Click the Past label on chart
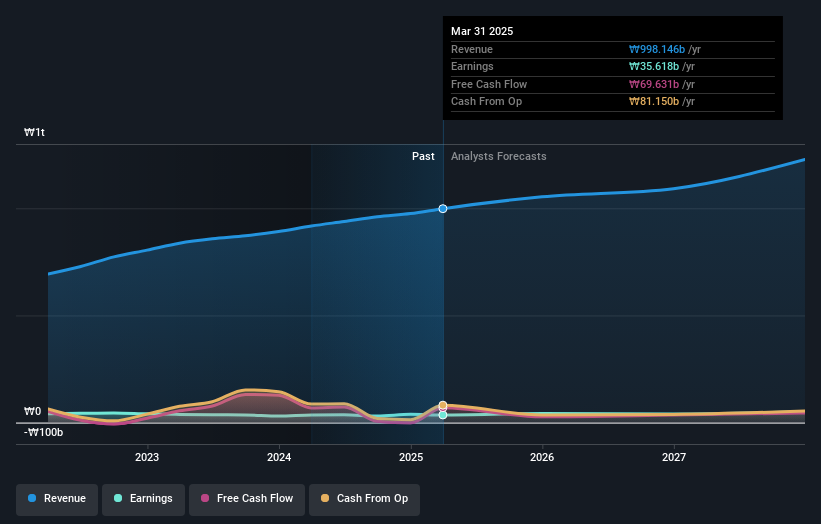The height and width of the screenshot is (524, 821). click(x=423, y=157)
